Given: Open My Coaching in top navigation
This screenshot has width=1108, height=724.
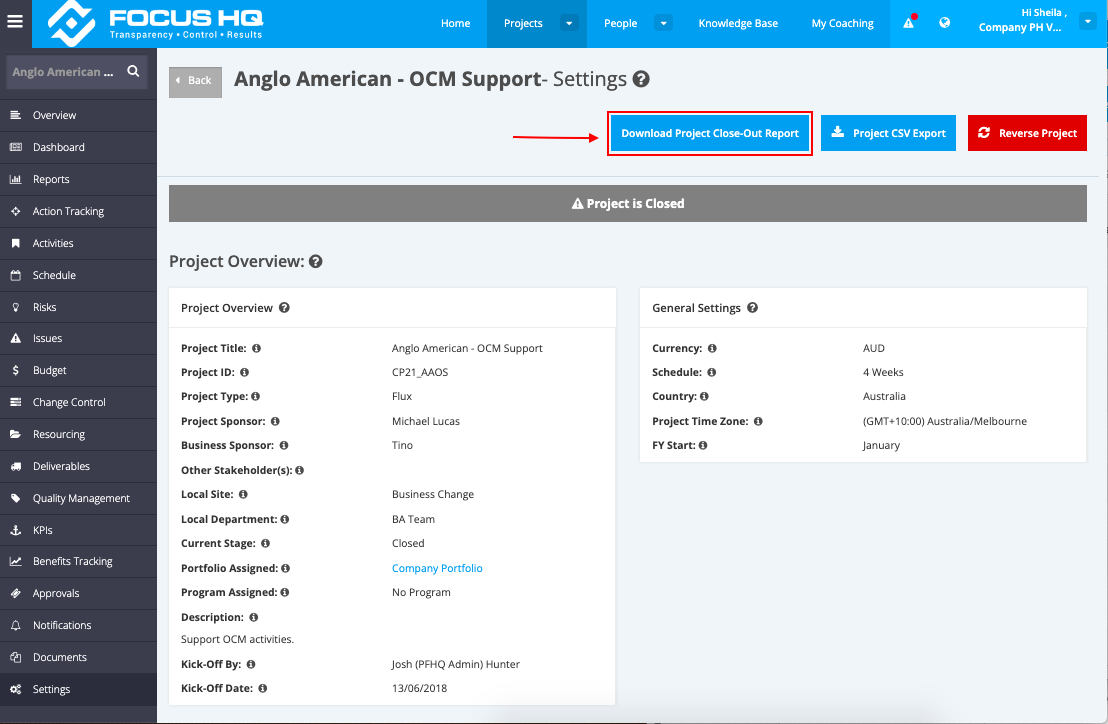Looking at the screenshot, I should coord(842,23).
